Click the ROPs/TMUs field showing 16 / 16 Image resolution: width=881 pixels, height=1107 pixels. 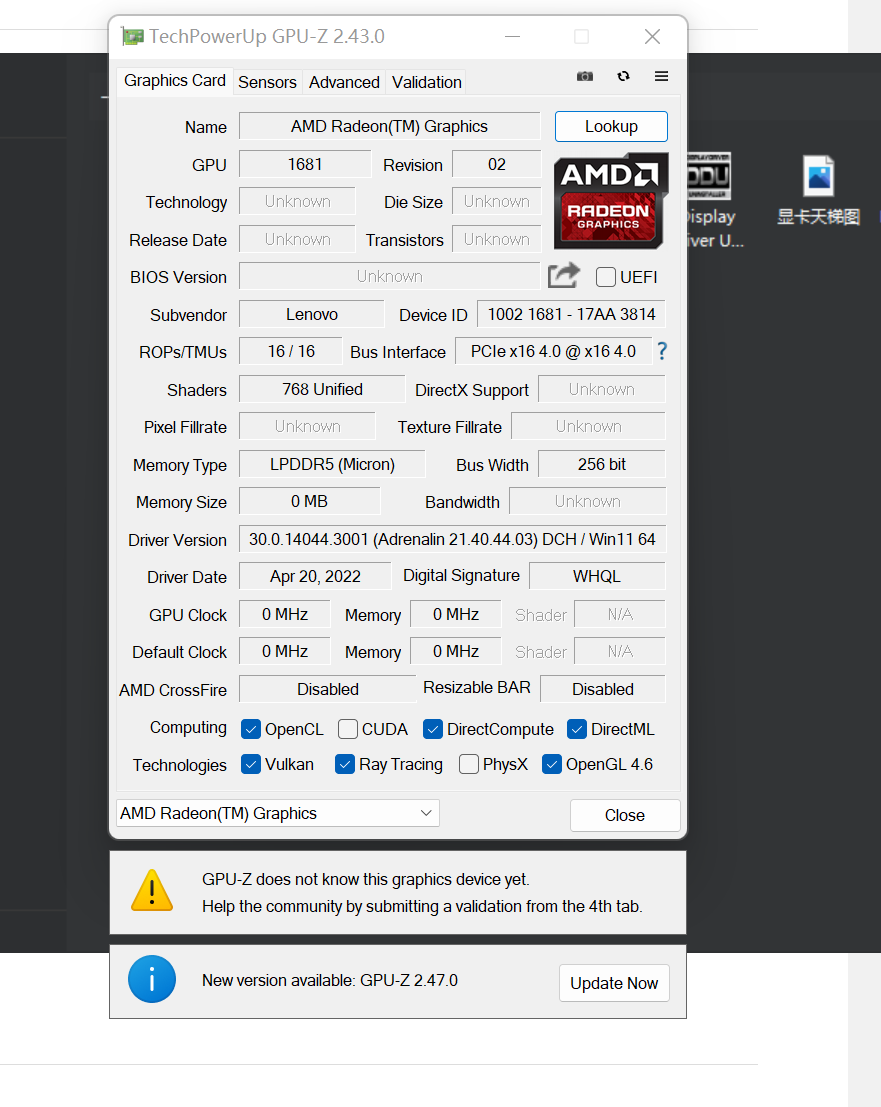coord(291,351)
